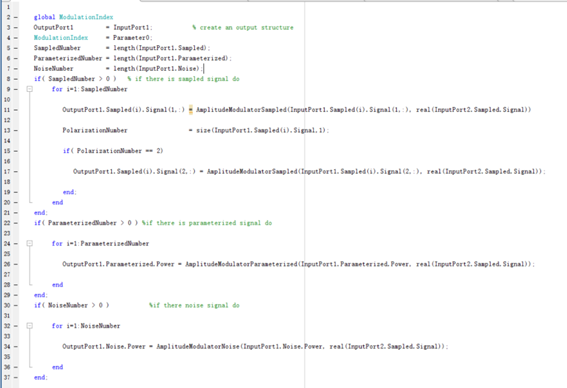The image size is (567, 388).
Task: Select the global ModulationIndex variable name
Action: tap(86, 17)
